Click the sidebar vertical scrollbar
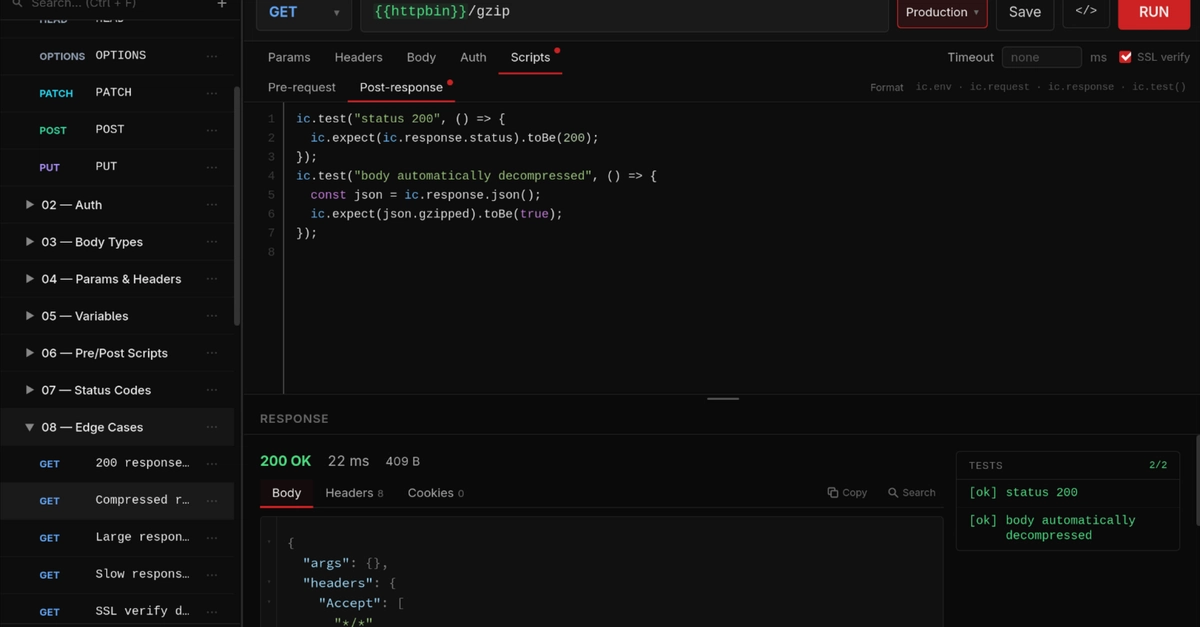Screen dimensions: 1200x627 [x=237, y=205]
